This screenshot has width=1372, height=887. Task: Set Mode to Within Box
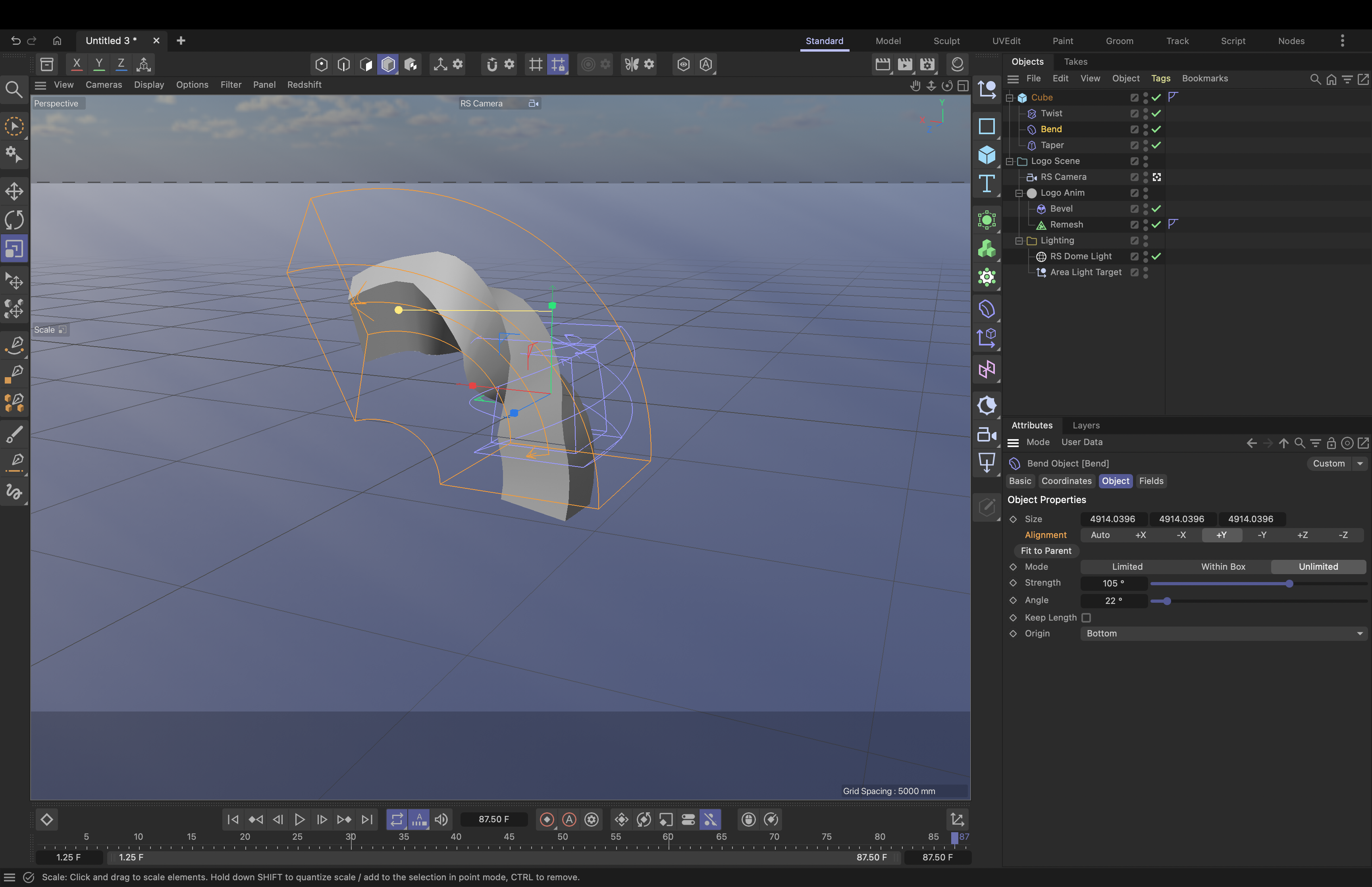[x=1223, y=567]
